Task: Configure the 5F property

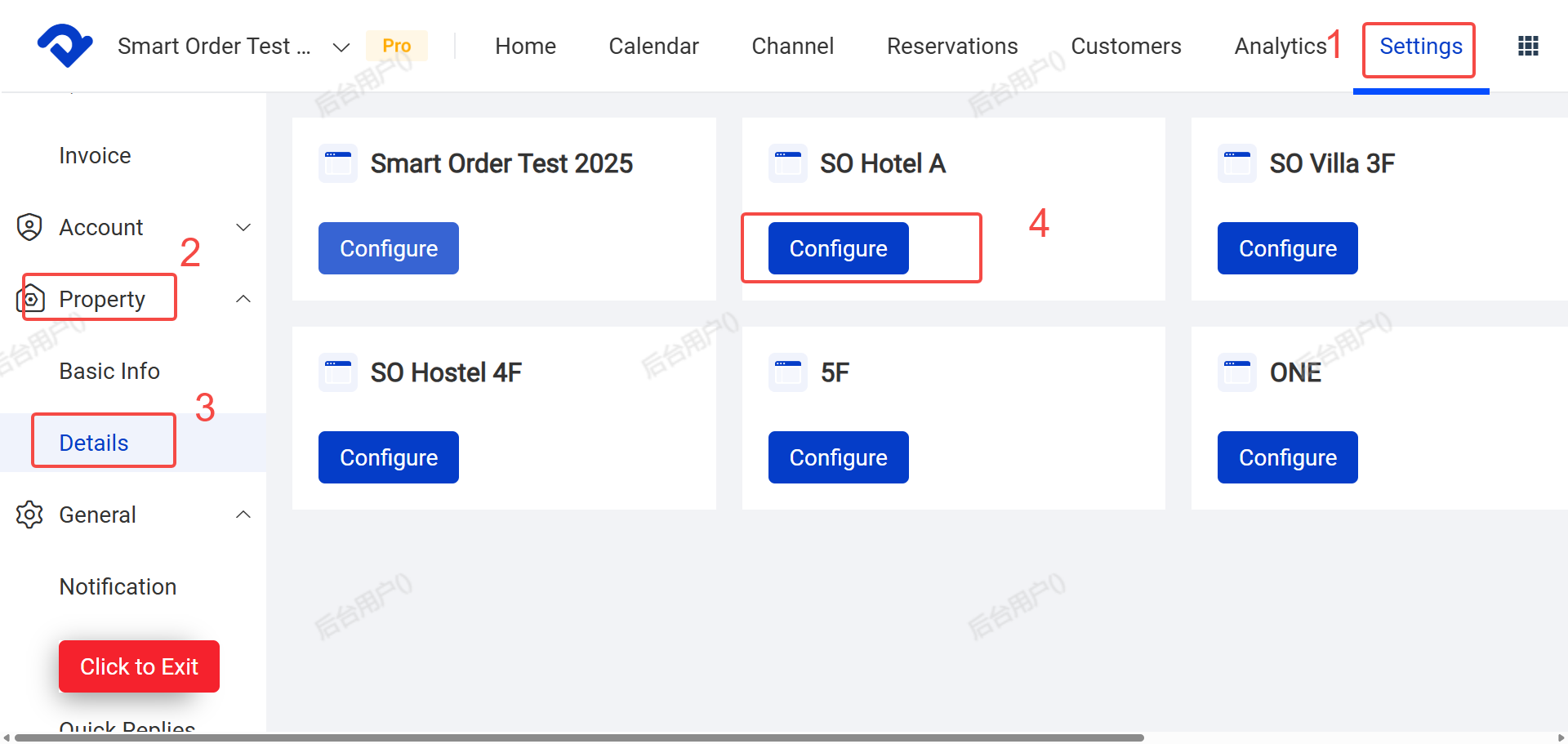Action: (838, 457)
